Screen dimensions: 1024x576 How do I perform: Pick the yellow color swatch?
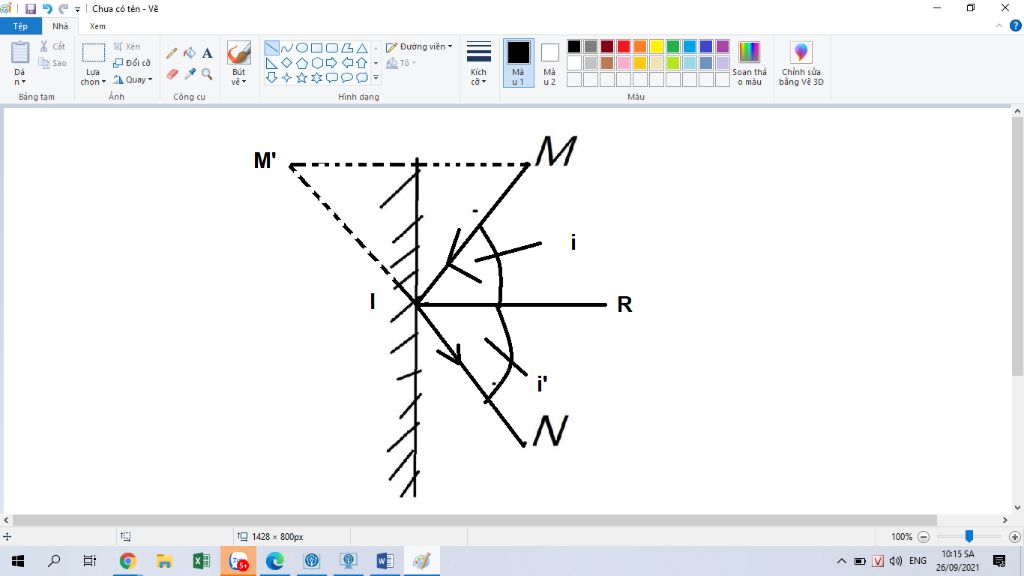tap(656, 46)
